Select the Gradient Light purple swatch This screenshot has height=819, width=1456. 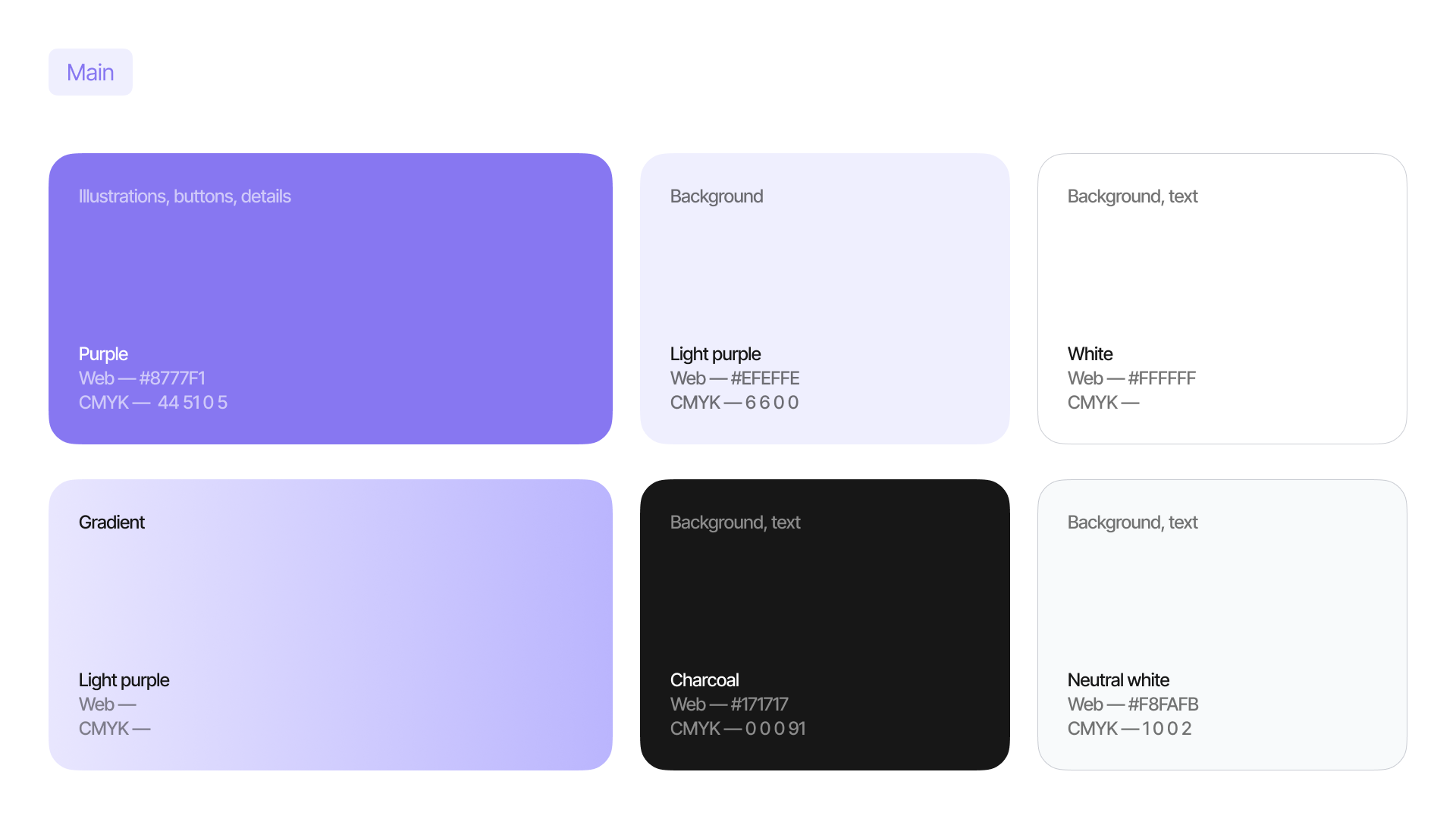coord(330,607)
